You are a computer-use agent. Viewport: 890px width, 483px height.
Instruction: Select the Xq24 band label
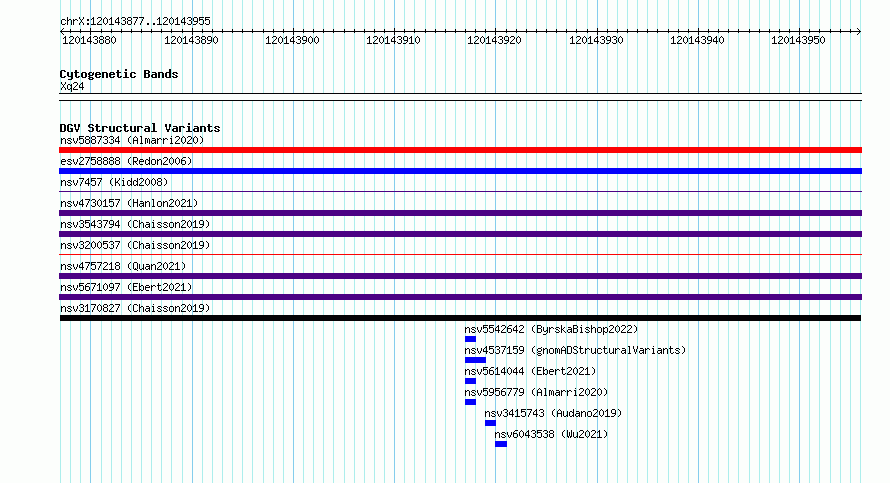72,87
